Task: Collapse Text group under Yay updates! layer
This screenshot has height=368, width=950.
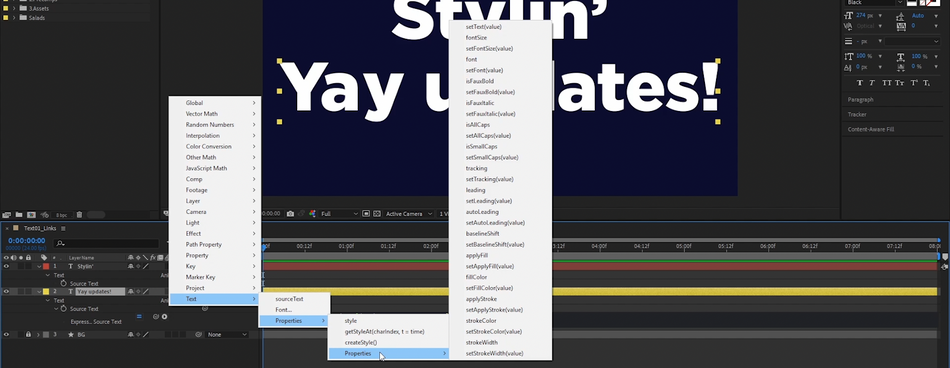Action: 47,301
